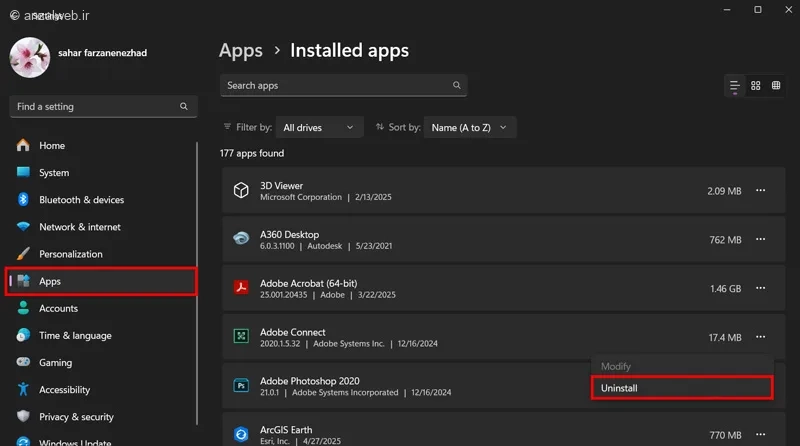
Task: Click the 3D Viewer app icon
Action: point(241,191)
